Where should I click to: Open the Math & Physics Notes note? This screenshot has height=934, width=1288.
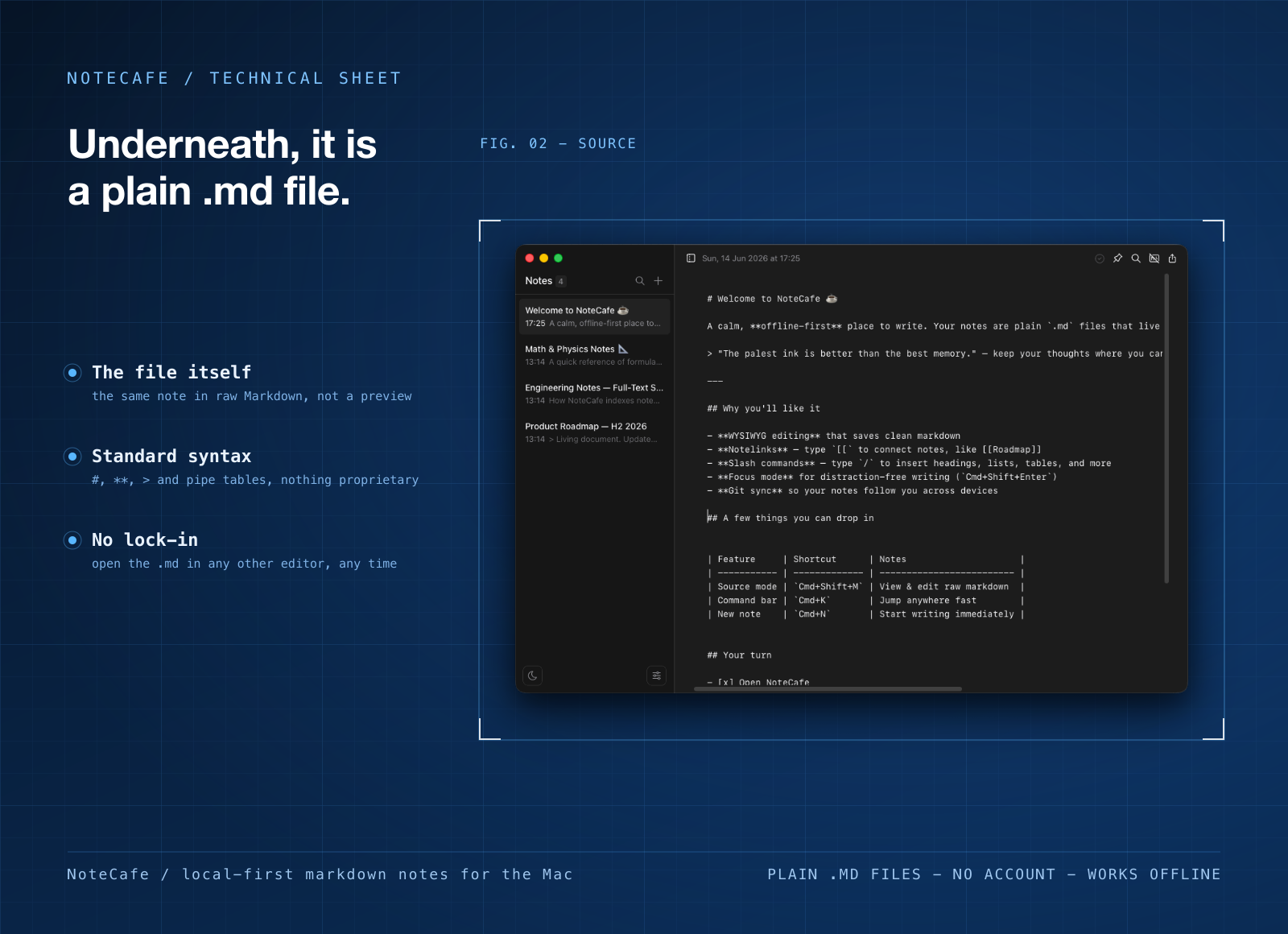[594, 355]
